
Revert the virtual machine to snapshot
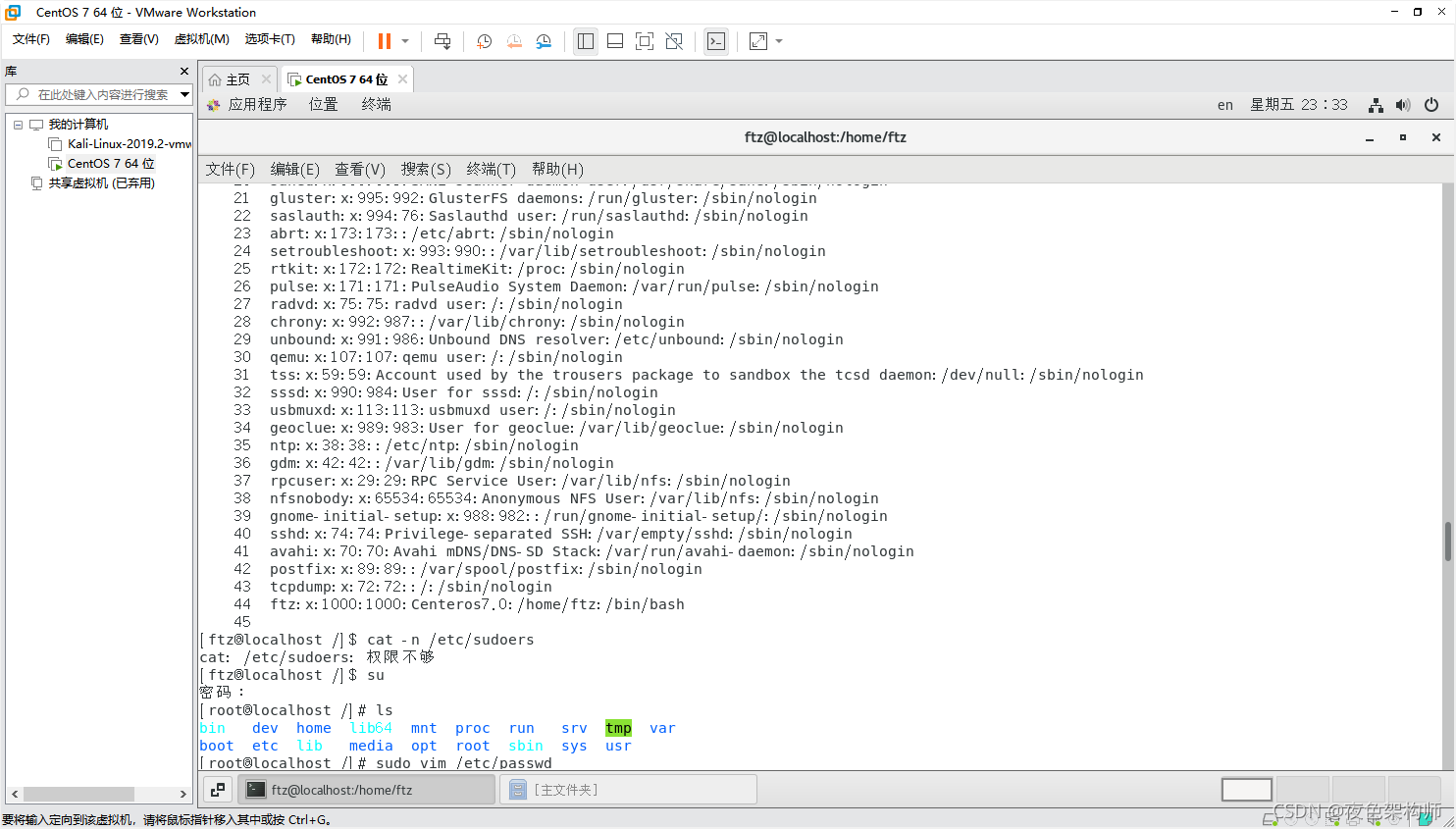click(x=514, y=41)
